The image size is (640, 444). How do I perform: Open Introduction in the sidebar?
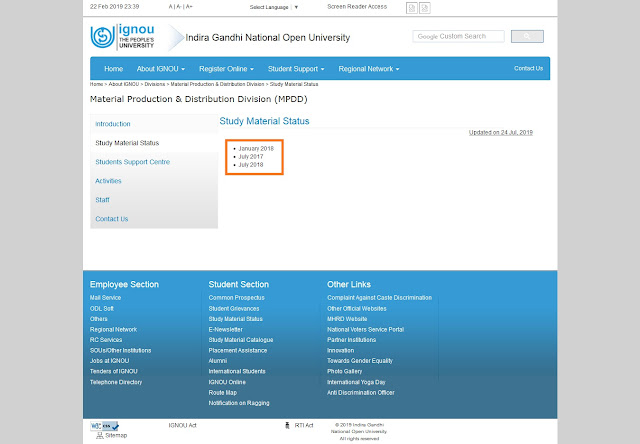113,124
